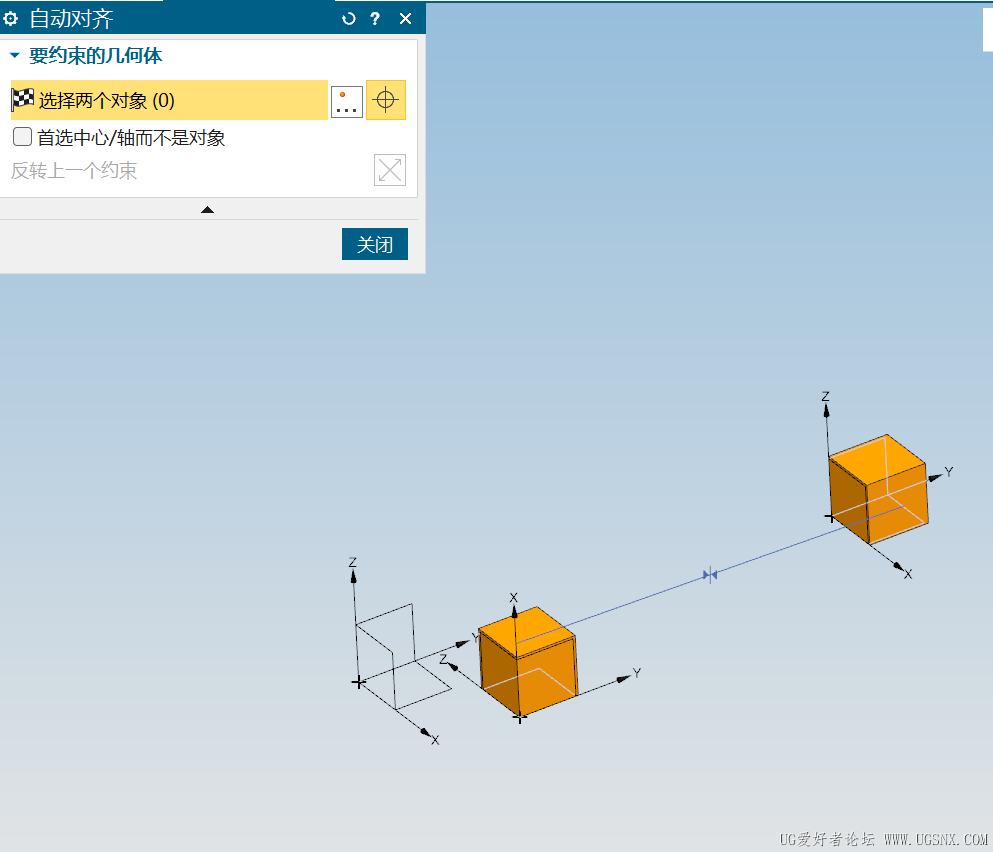Click the blue constraint symbol on line

click(710, 575)
